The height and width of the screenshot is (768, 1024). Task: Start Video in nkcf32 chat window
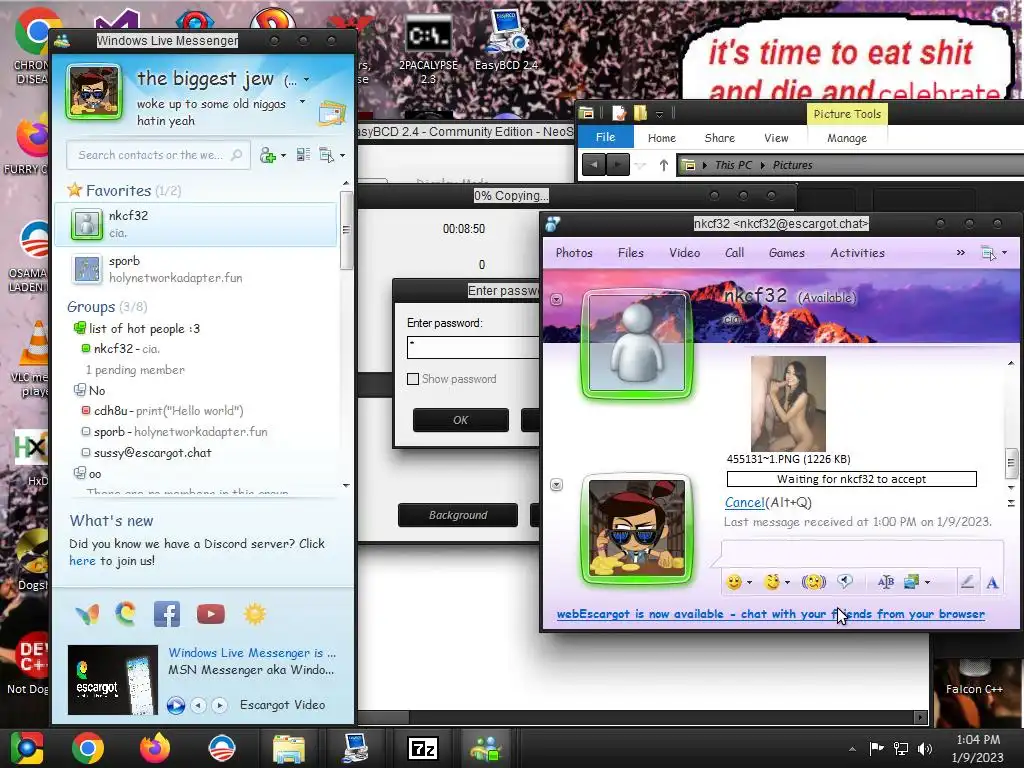[x=684, y=253]
